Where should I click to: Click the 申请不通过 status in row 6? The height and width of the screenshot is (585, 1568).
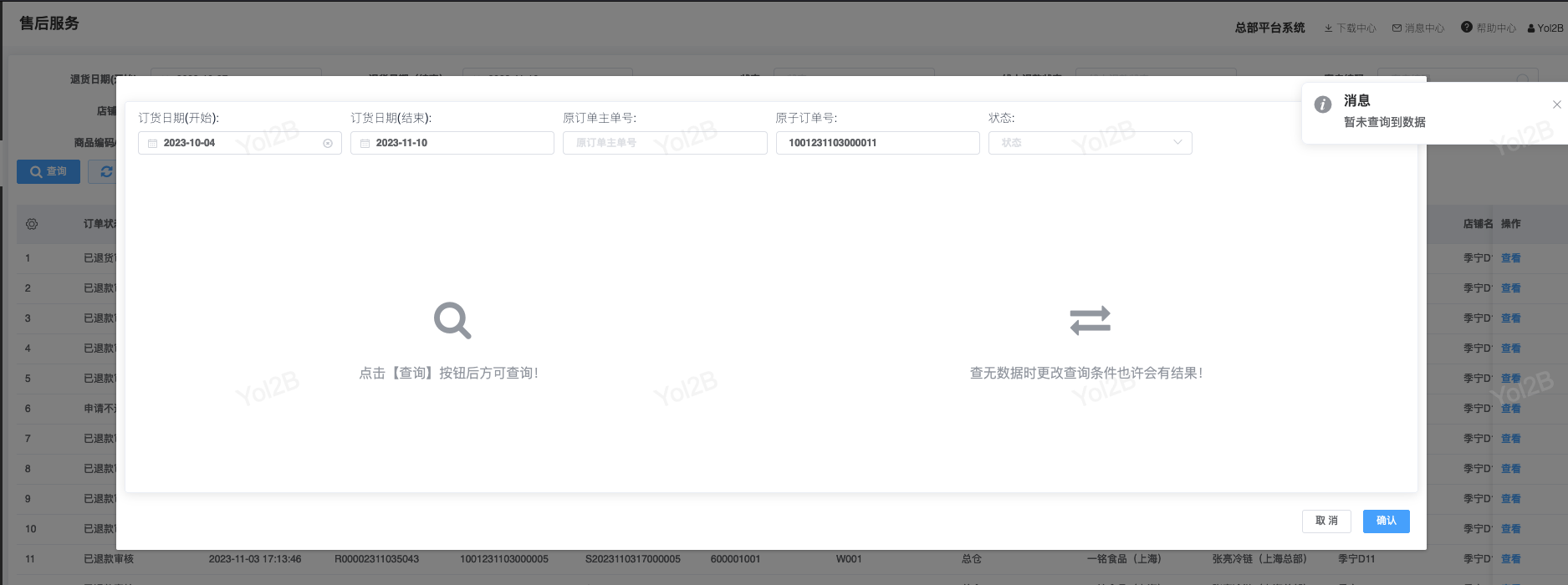point(100,409)
